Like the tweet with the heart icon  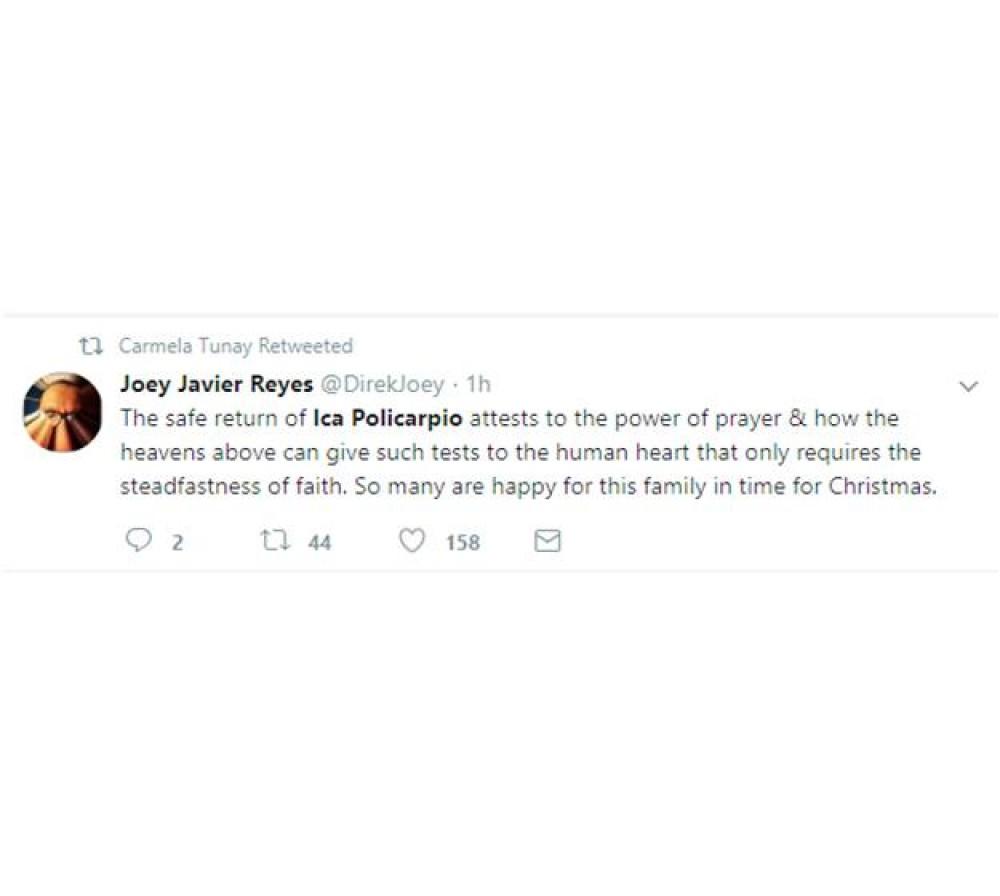point(411,541)
